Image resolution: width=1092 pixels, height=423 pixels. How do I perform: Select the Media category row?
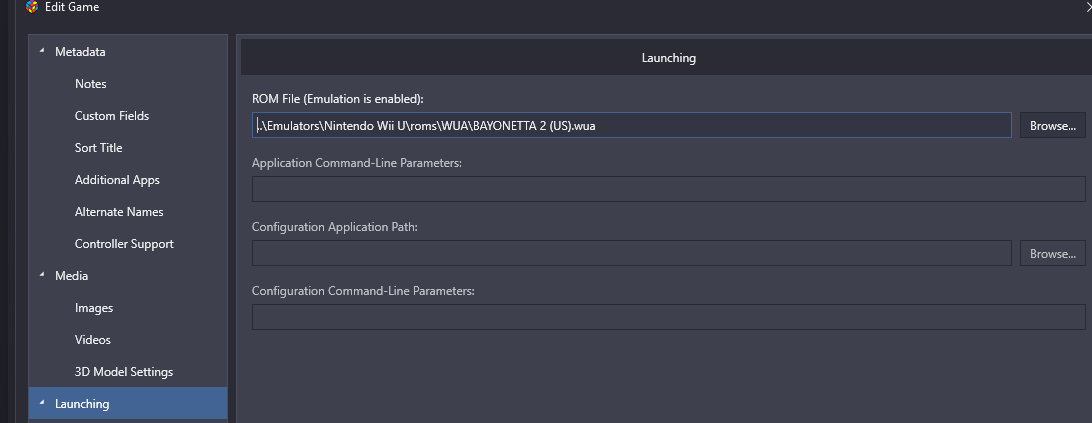[128, 276]
